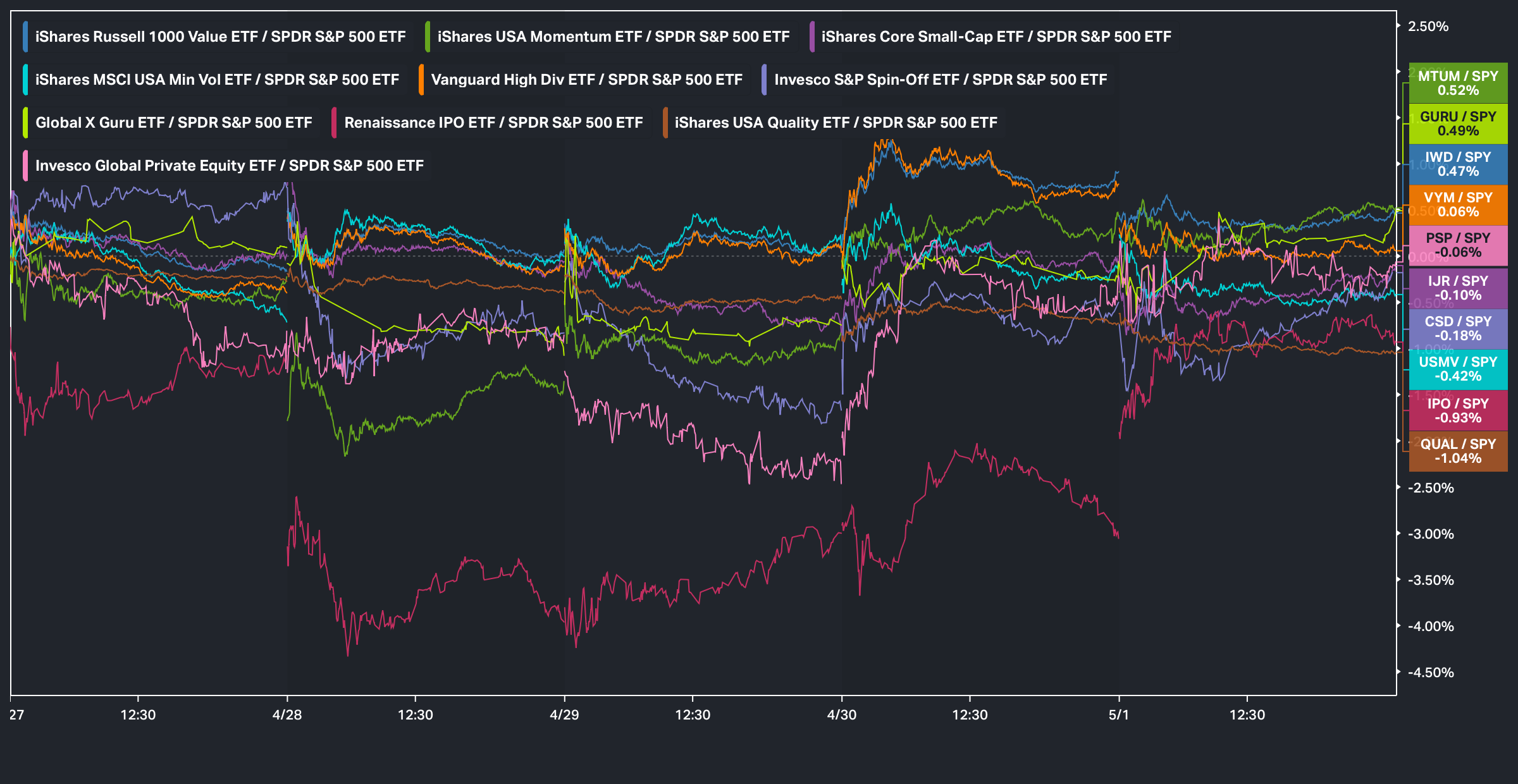Select the GURU / SPY 0.49% value label
Screen dimensions: 1518x784
pyautogui.click(x=1458, y=123)
